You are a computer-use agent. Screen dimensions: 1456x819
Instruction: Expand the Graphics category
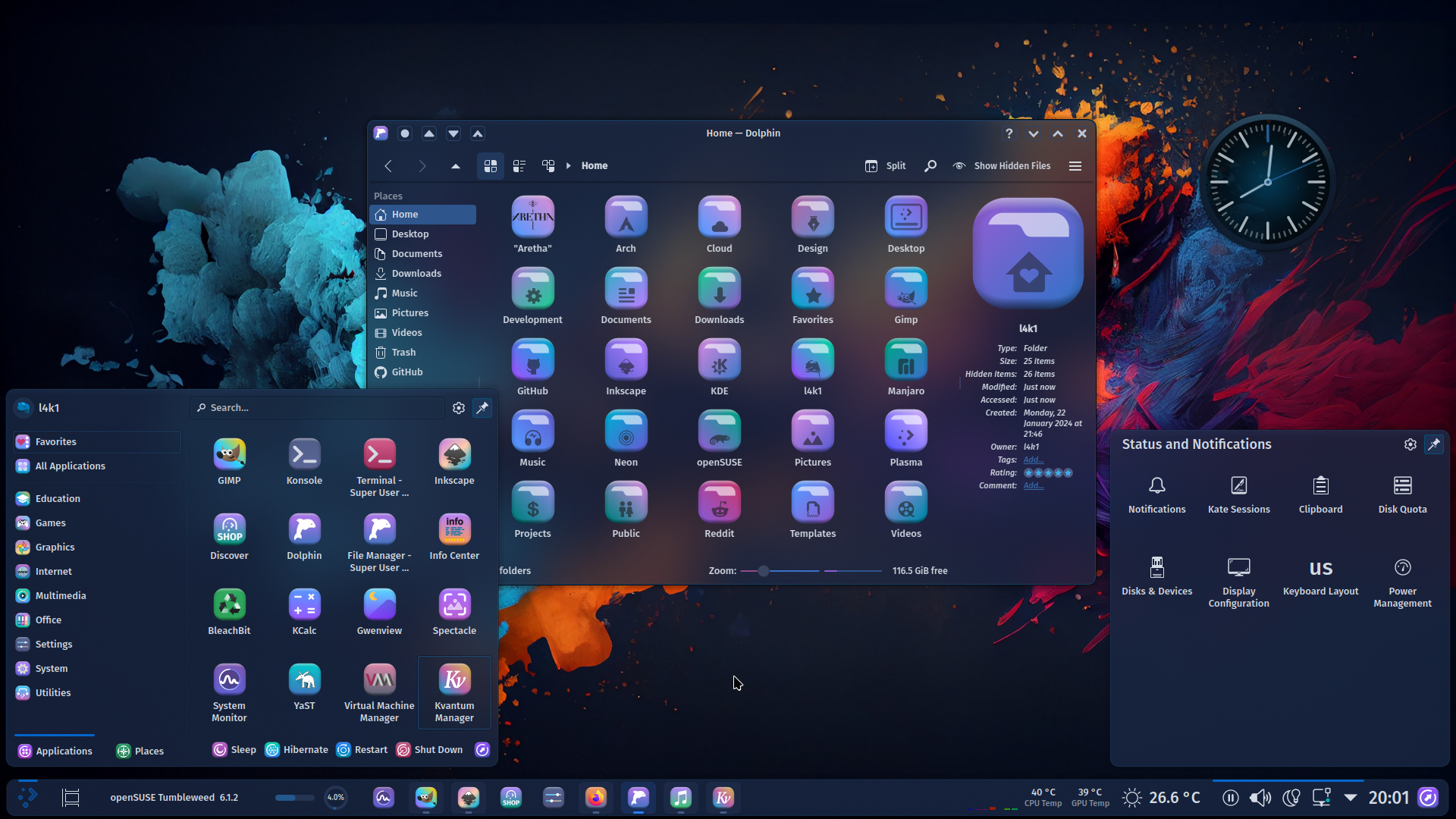click(97, 547)
